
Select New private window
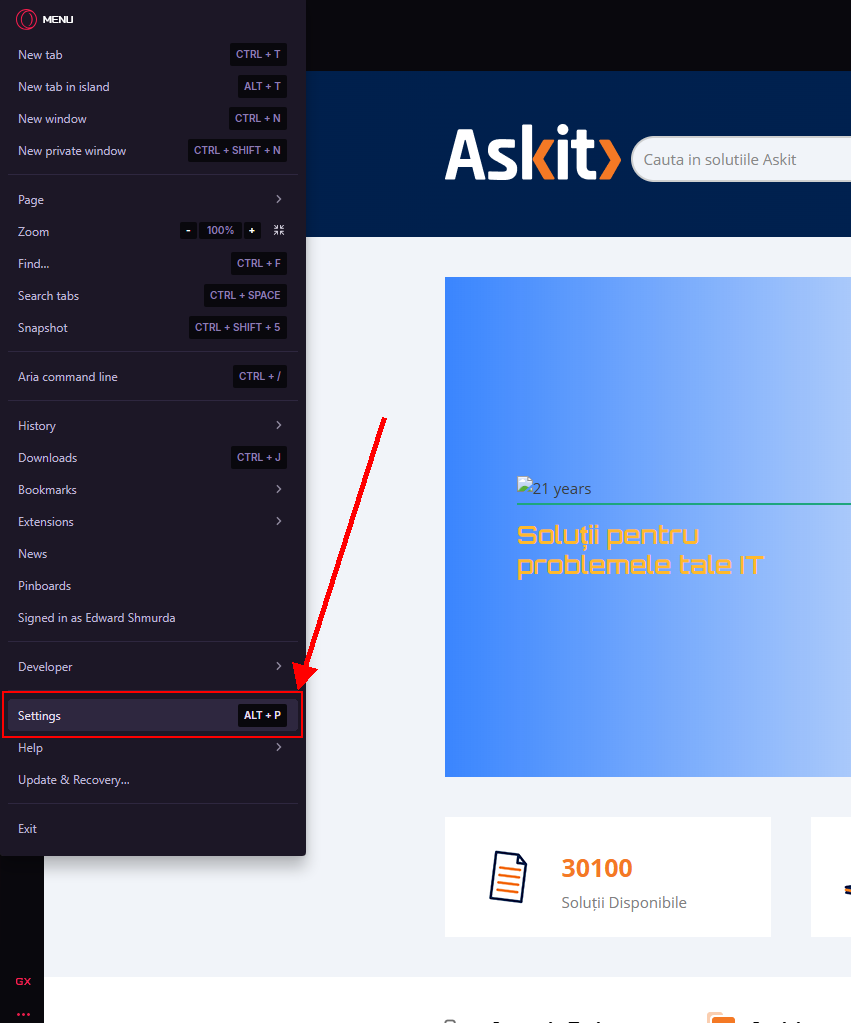click(72, 151)
